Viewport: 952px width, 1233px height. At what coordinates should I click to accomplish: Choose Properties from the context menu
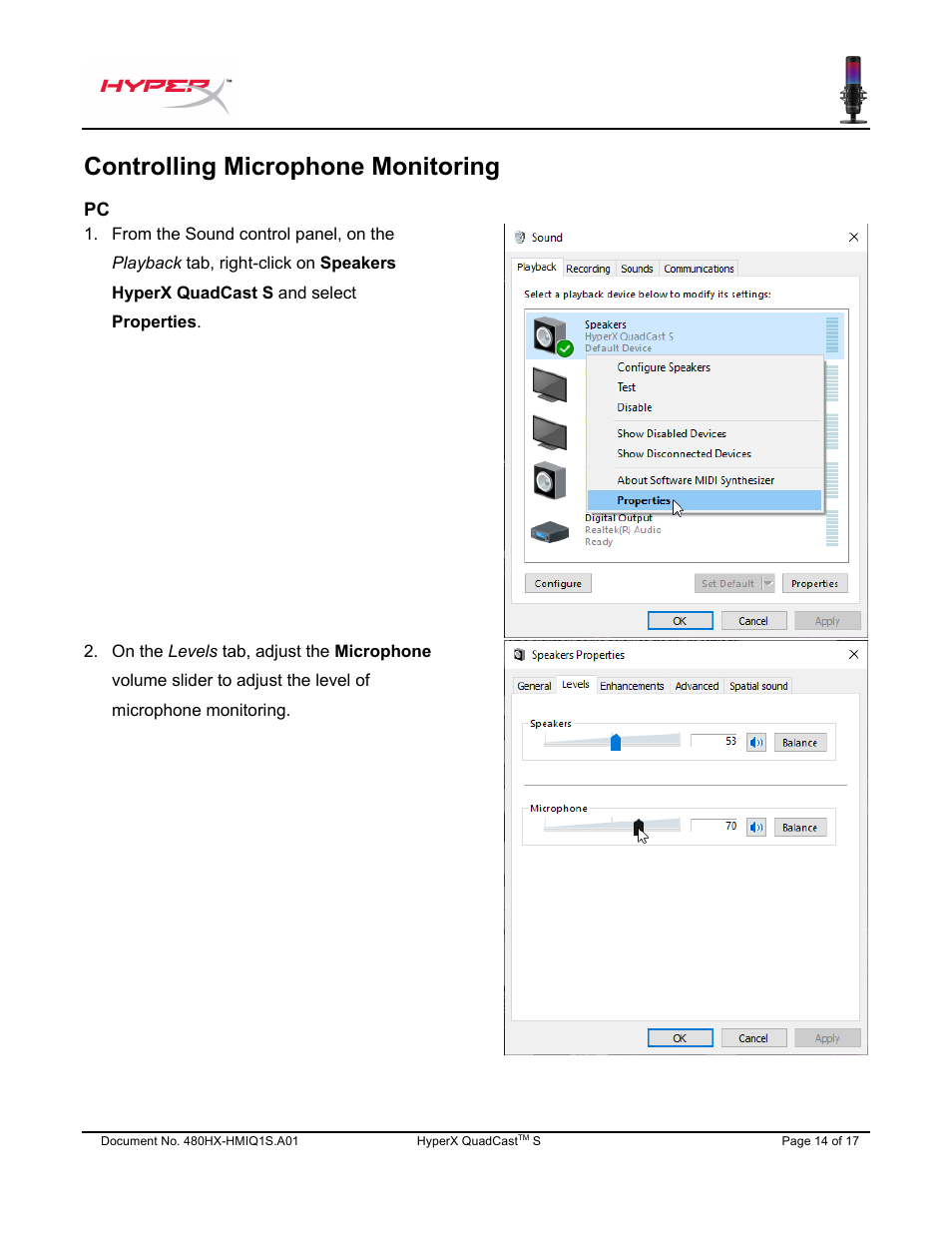tap(705, 500)
